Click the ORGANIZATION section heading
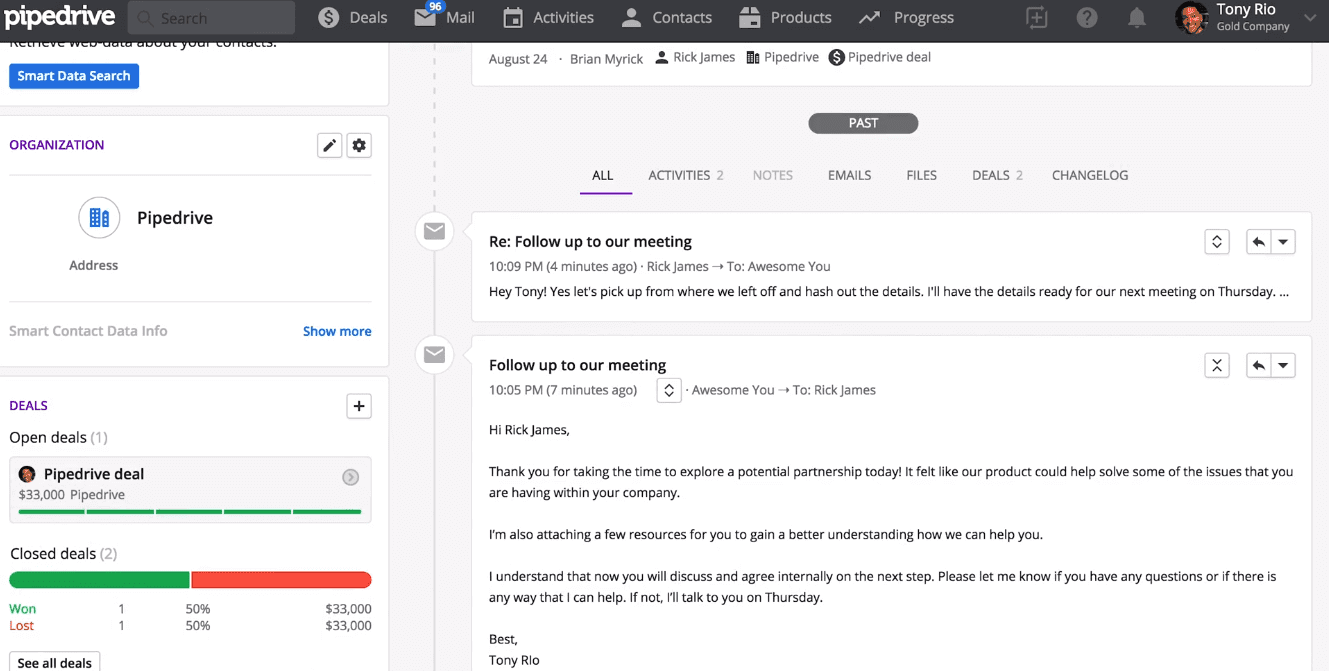This screenshot has width=1329, height=671. (x=57, y=145)
